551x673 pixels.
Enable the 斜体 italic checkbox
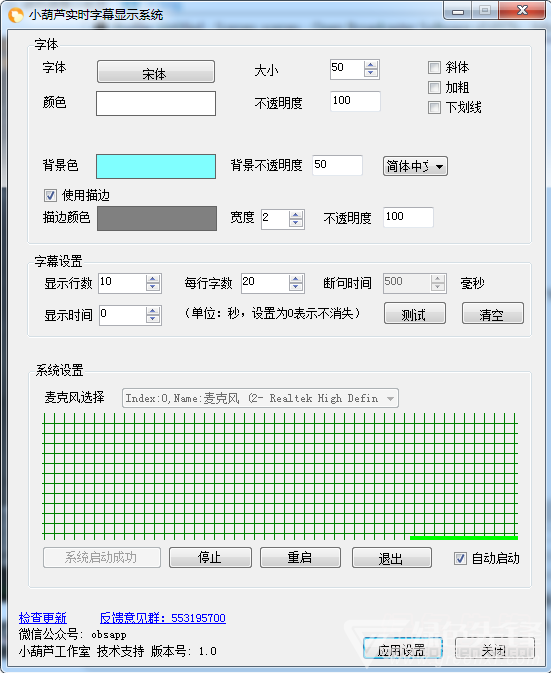click(434, 67)
